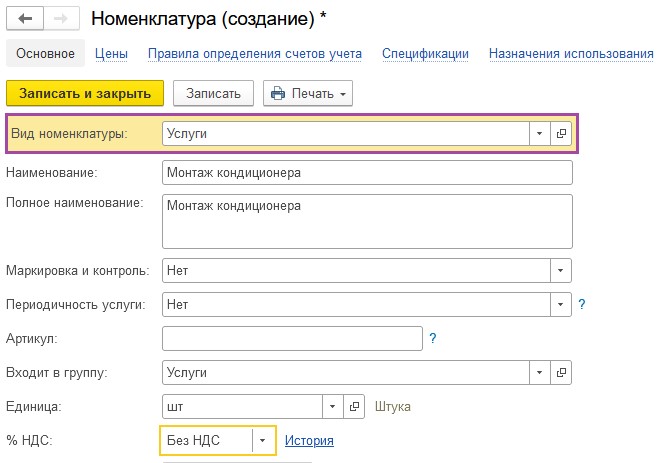Viewport: 661px width, 463px height.
Task: Expand the Вид номенклатуры dropdown list
Action: coord(540,134)
